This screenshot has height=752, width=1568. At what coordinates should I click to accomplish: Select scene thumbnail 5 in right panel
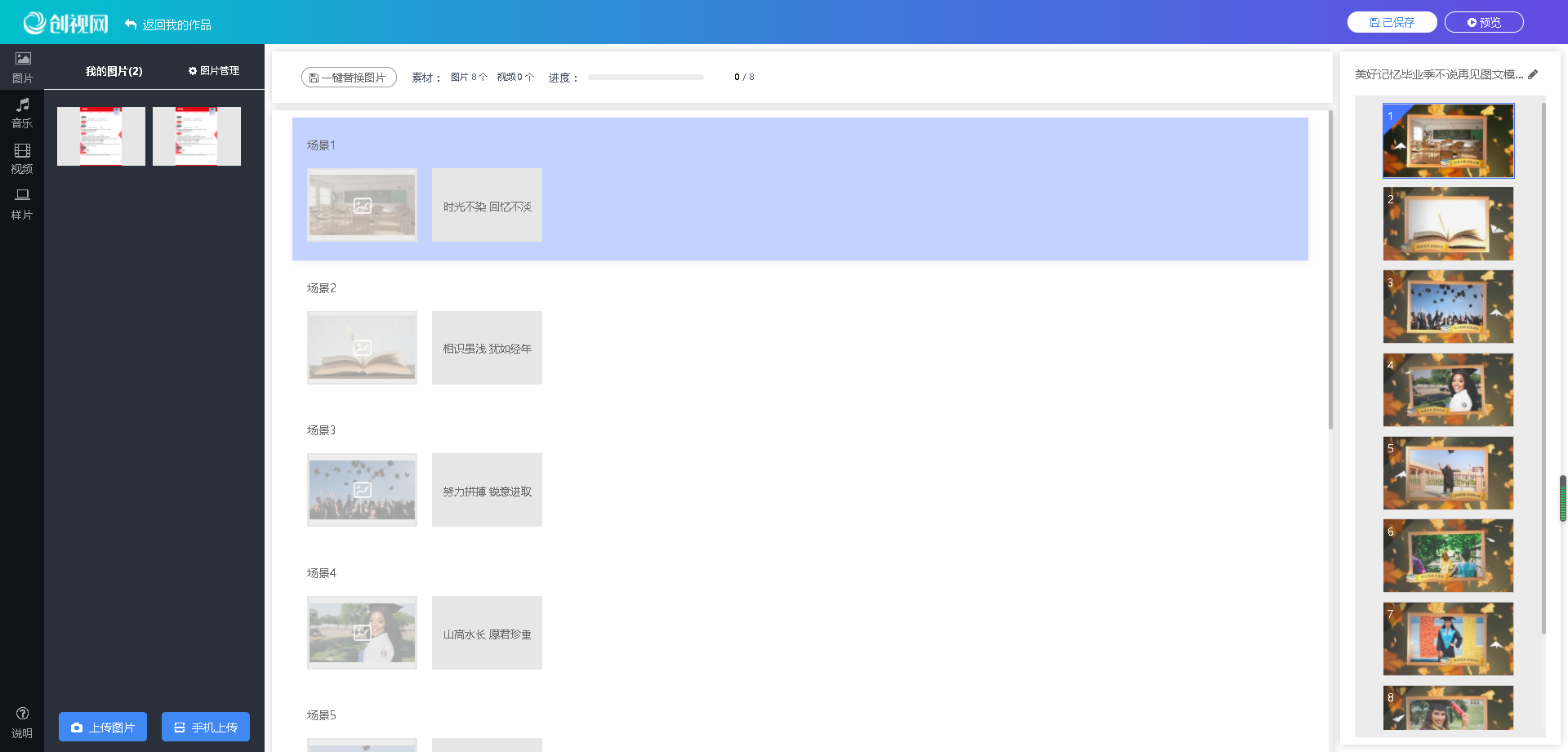pos(1448,473)
